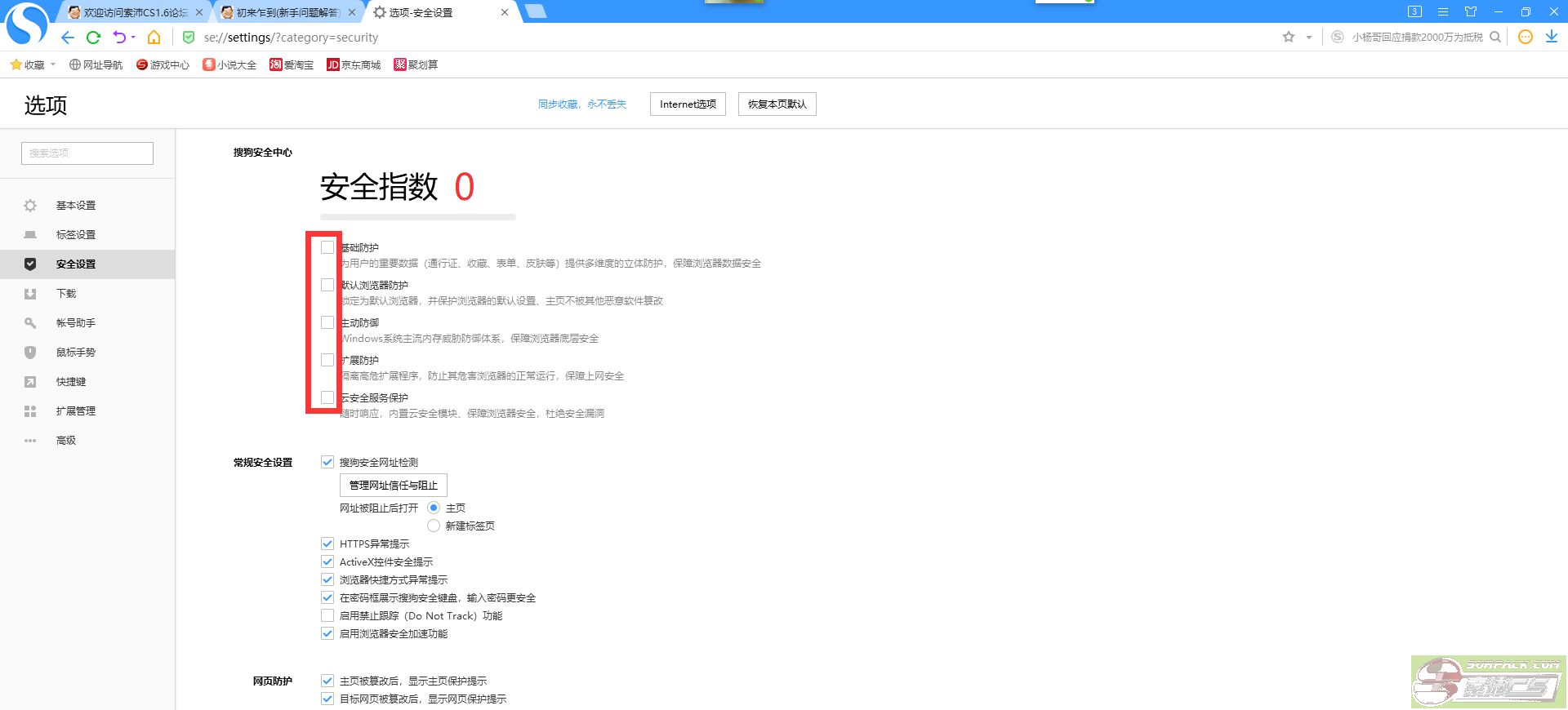Open the skin changer shirt icon
The image size is (1568, 710).
pos(1471,12)
